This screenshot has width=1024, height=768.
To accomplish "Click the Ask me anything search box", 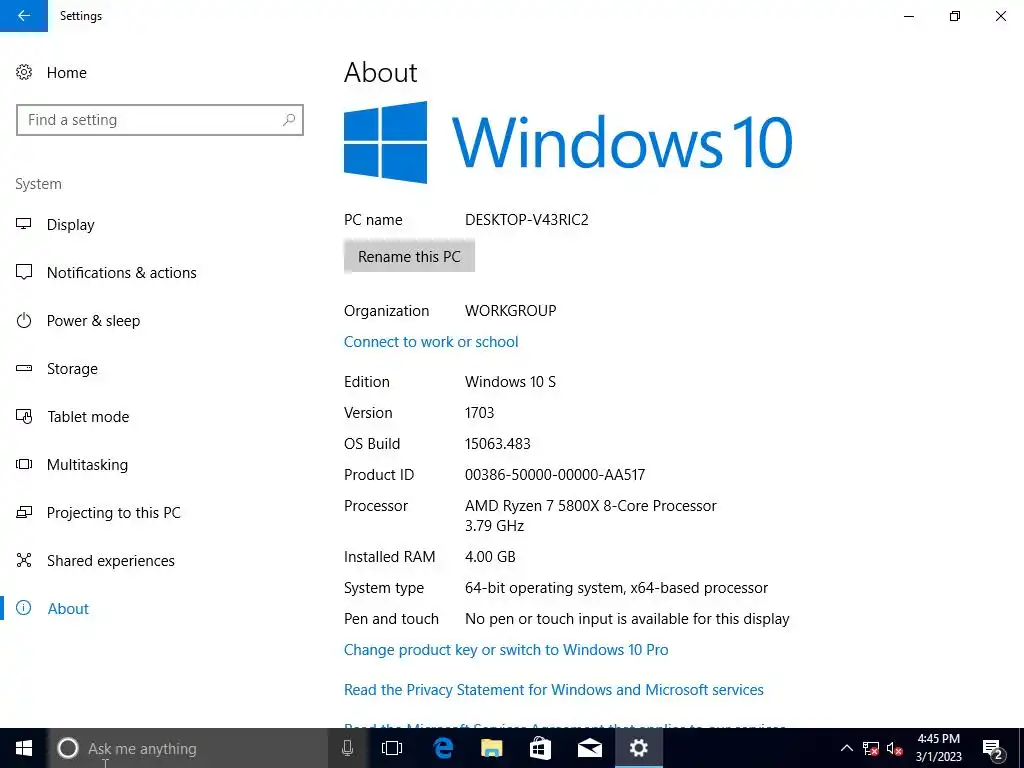I will (x=189, y=748).
